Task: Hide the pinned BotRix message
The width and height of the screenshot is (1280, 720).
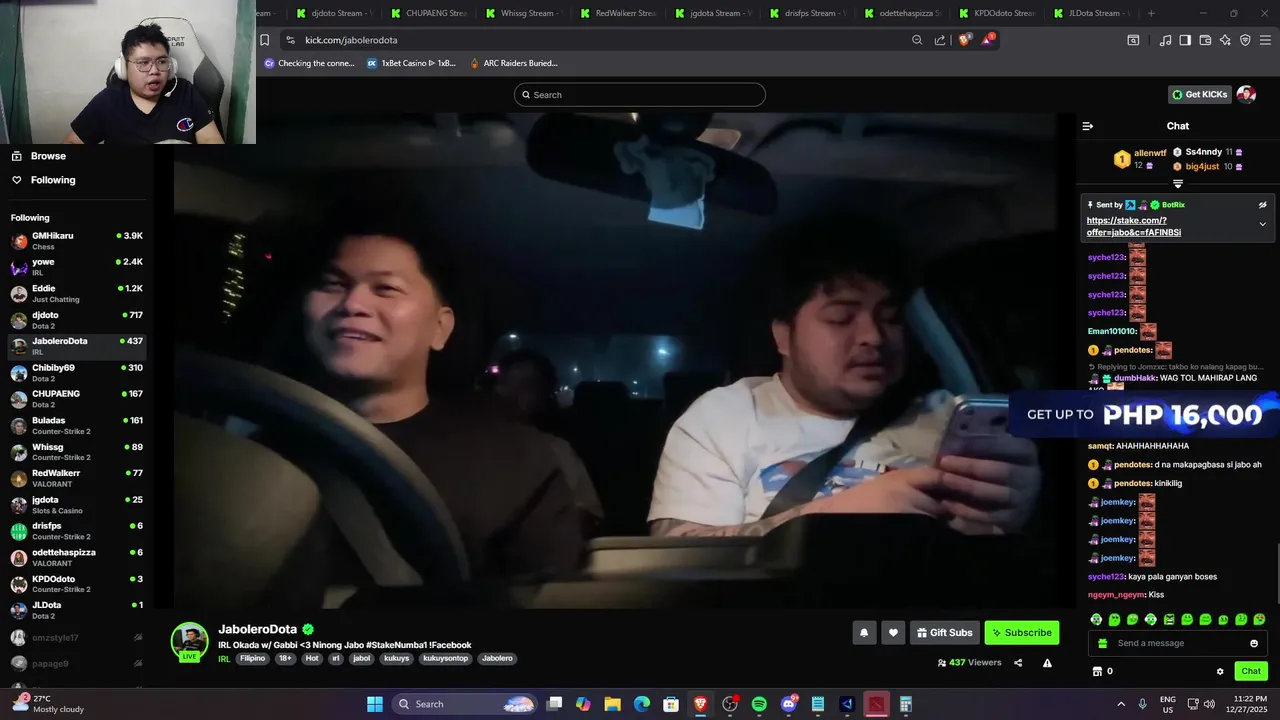Action: (1263, 205)
